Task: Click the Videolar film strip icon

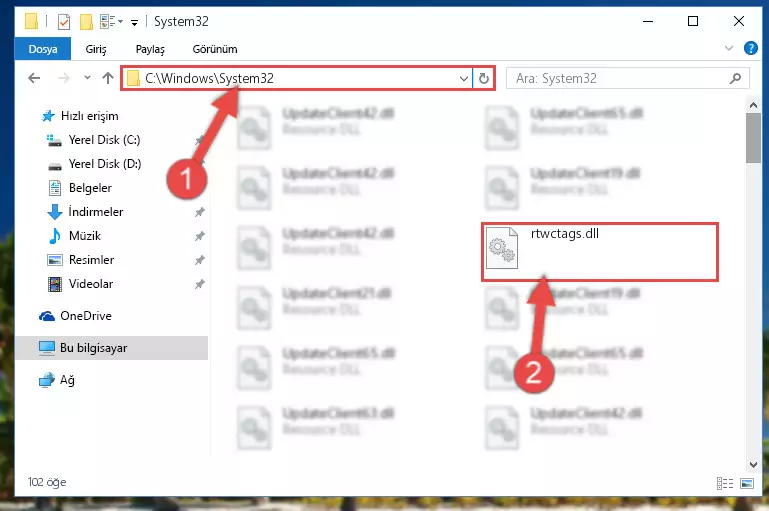Action: (x=55, y=284)
